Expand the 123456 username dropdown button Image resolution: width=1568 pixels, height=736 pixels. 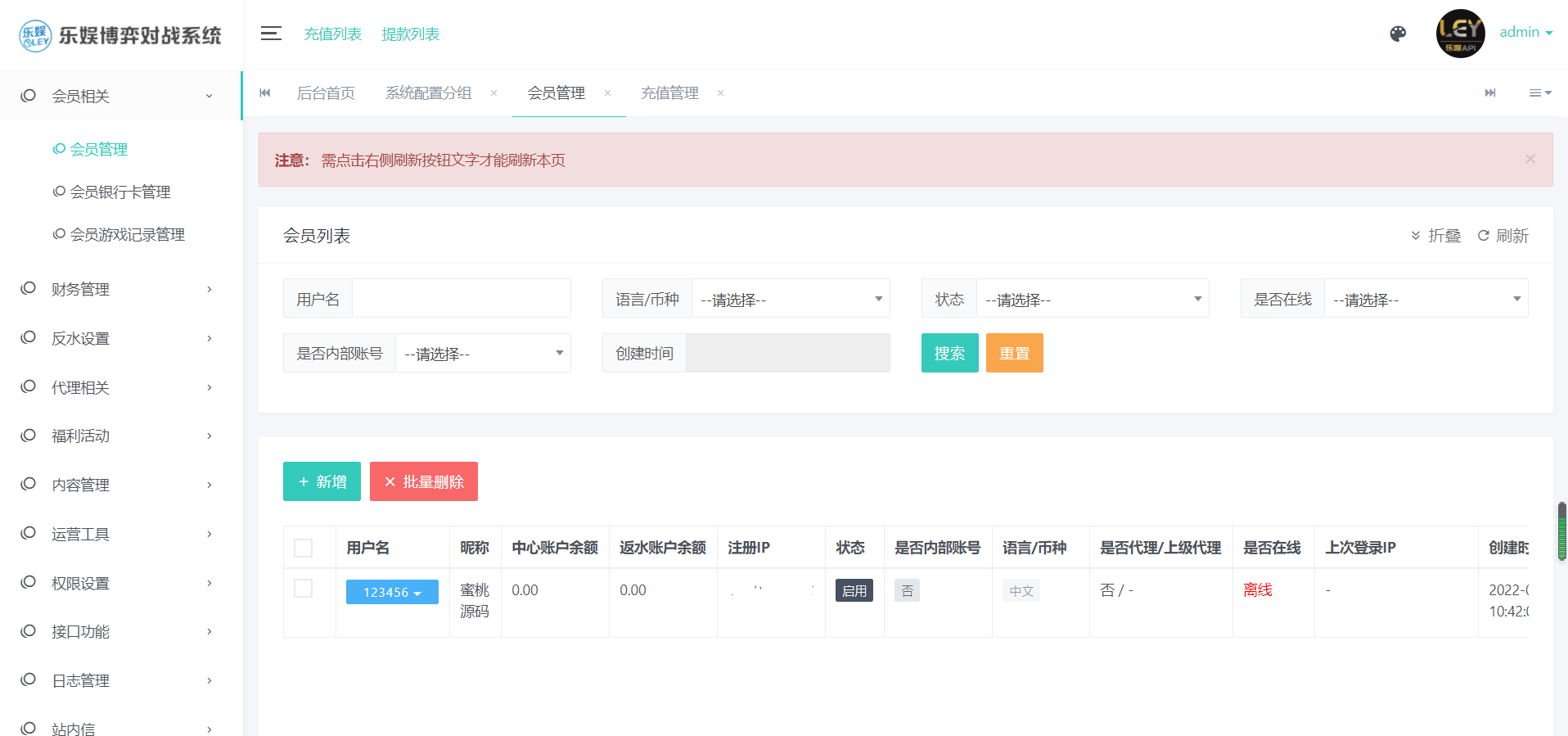[392, 592]
